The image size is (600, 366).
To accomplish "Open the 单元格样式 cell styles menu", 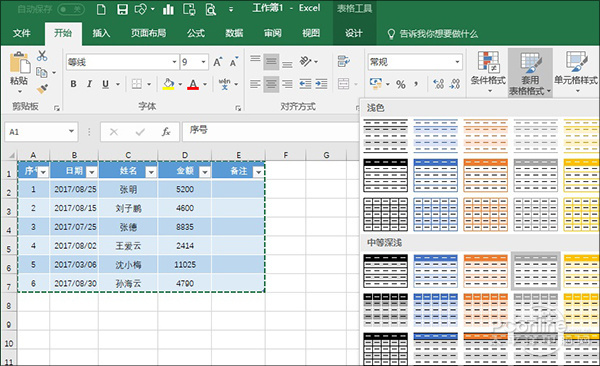I will 576,72.
